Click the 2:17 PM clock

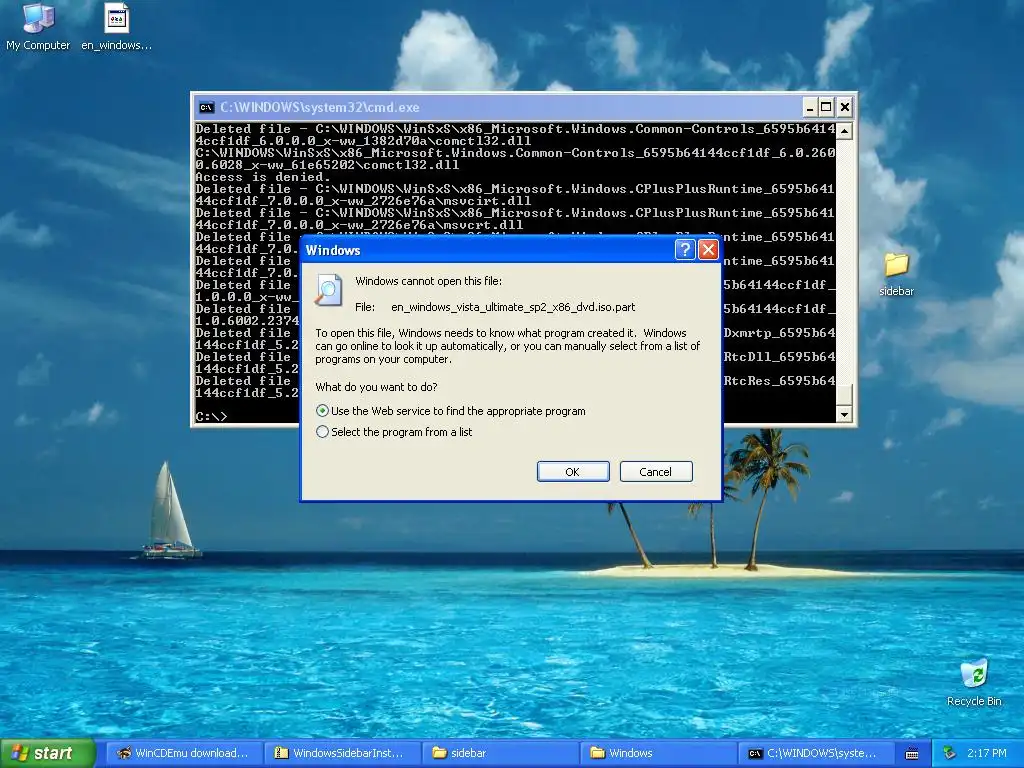point(987,753)
